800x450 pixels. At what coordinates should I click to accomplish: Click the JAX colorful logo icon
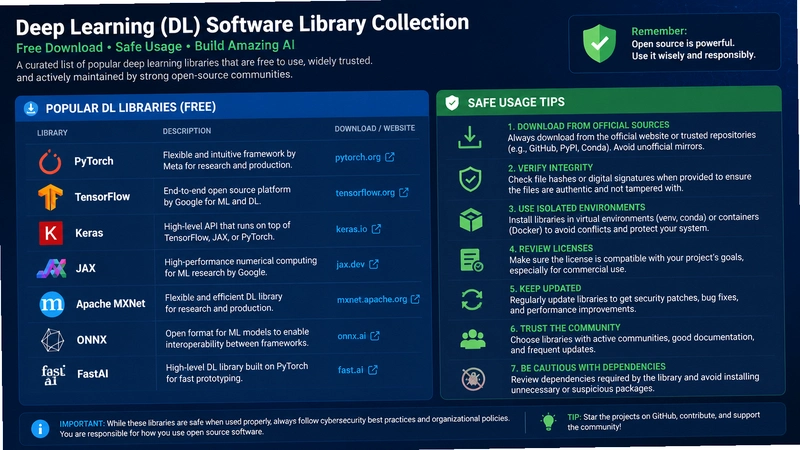[x=52, y=268]
